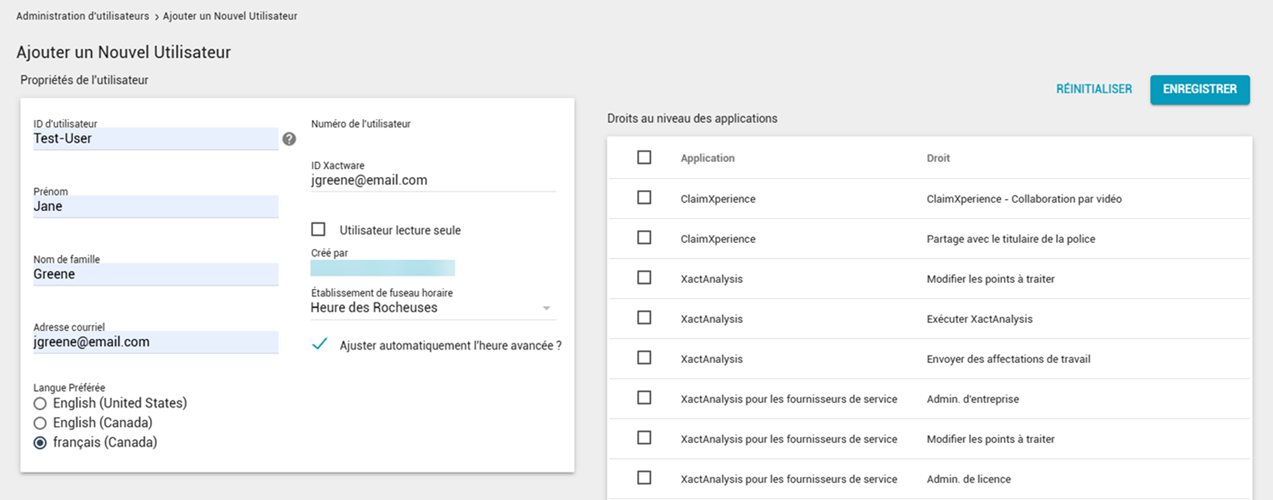Edit the ID Xactware field
The width and height of the screenshot is (1273, 500).
pyautogui.click(x=432, y=180)
